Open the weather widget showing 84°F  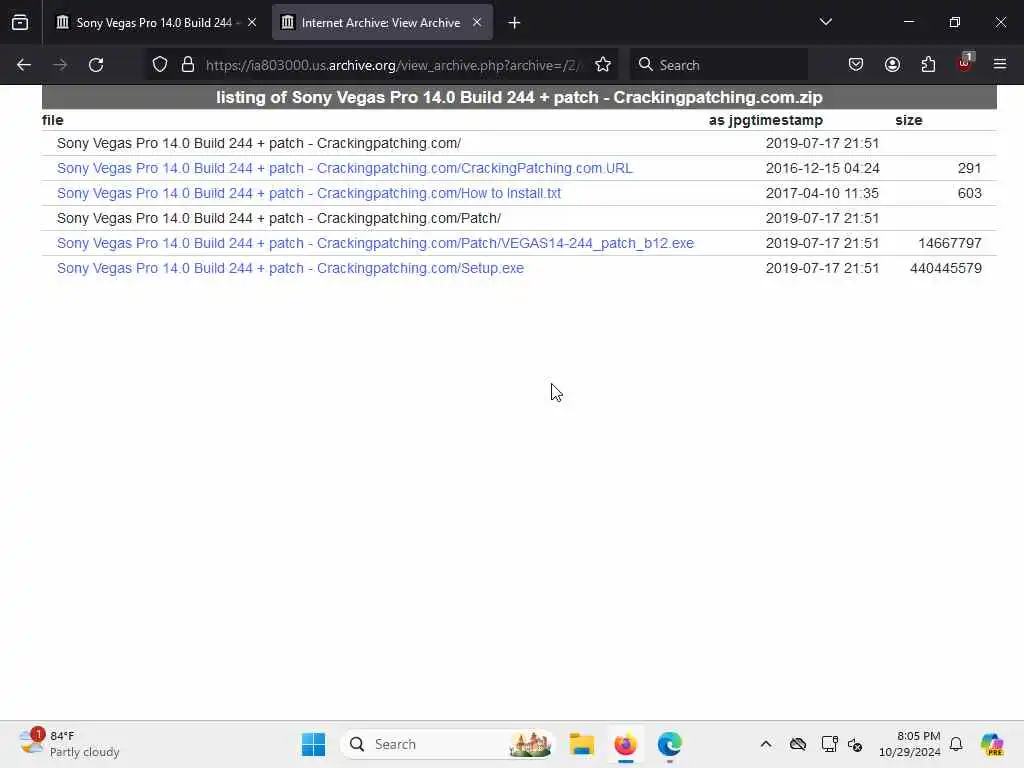pyautogui.click(x=69, y=744)
